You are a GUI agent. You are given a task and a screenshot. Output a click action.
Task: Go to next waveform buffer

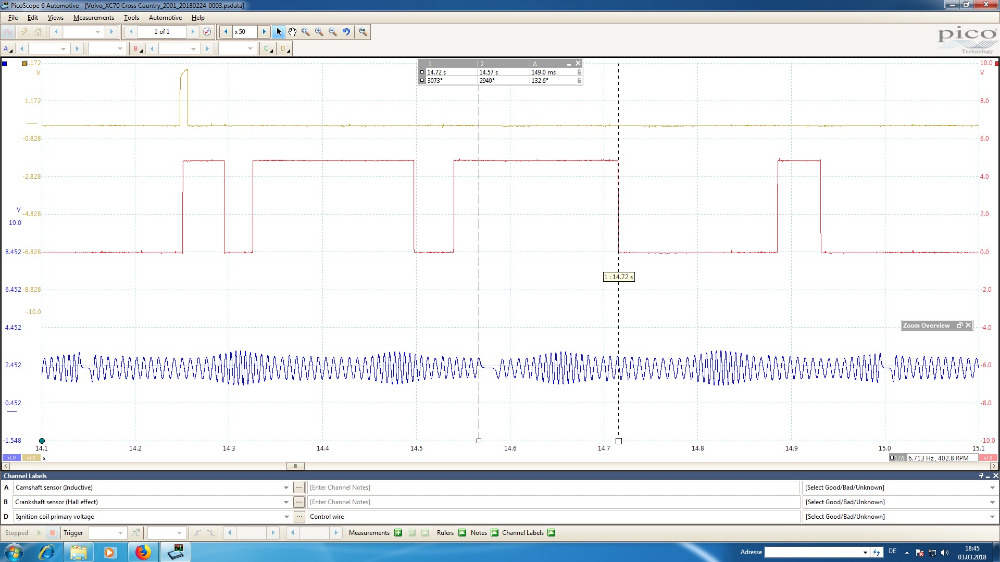[192, 32]
